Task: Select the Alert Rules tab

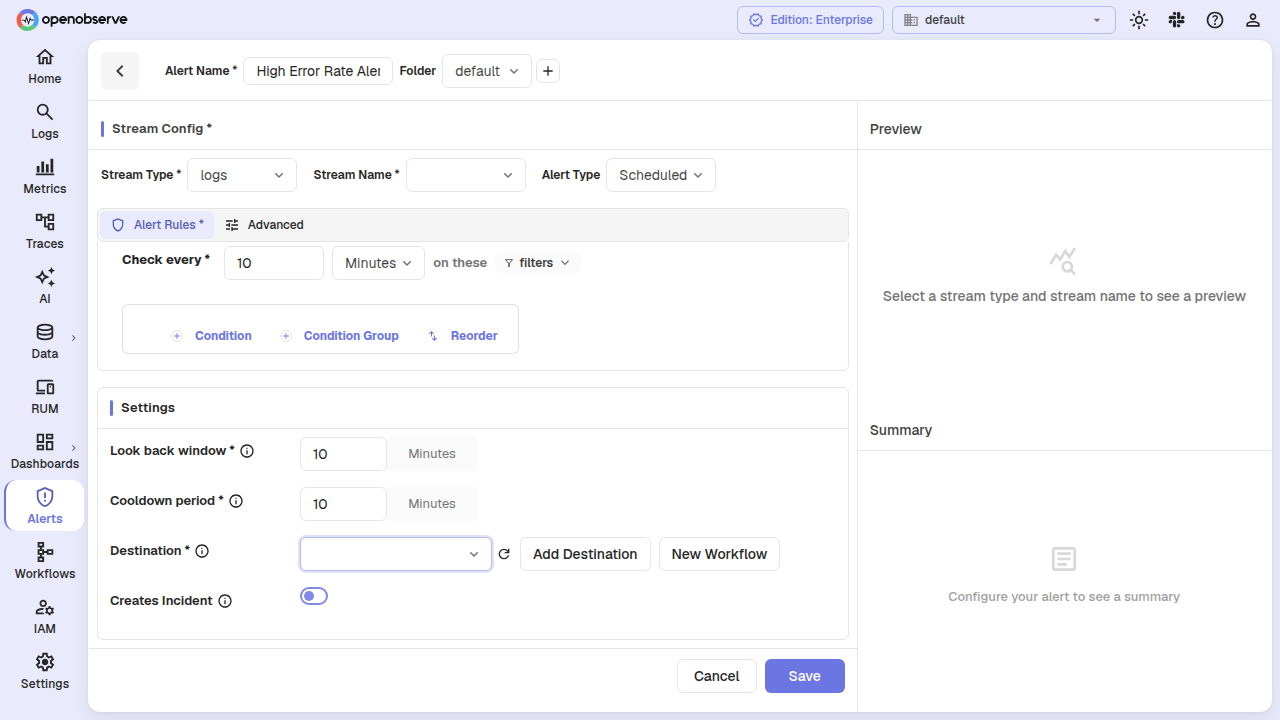Action: coord(157,225)
